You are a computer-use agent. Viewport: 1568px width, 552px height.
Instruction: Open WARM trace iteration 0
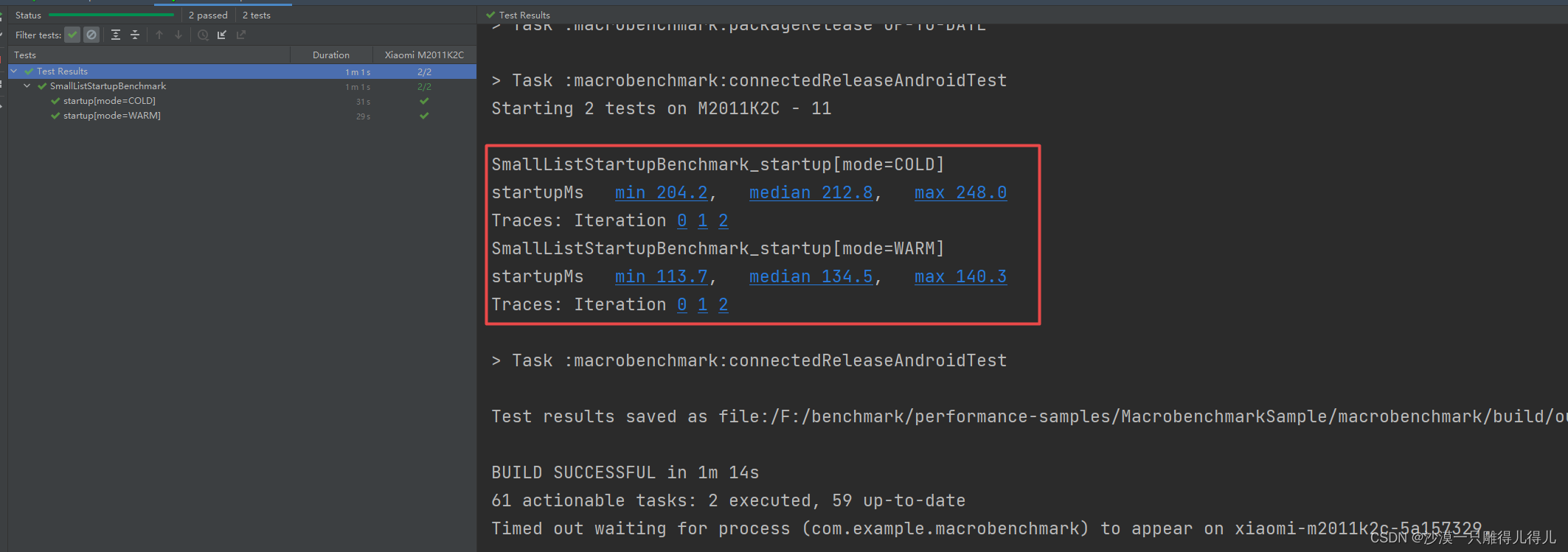coord(682,304)
